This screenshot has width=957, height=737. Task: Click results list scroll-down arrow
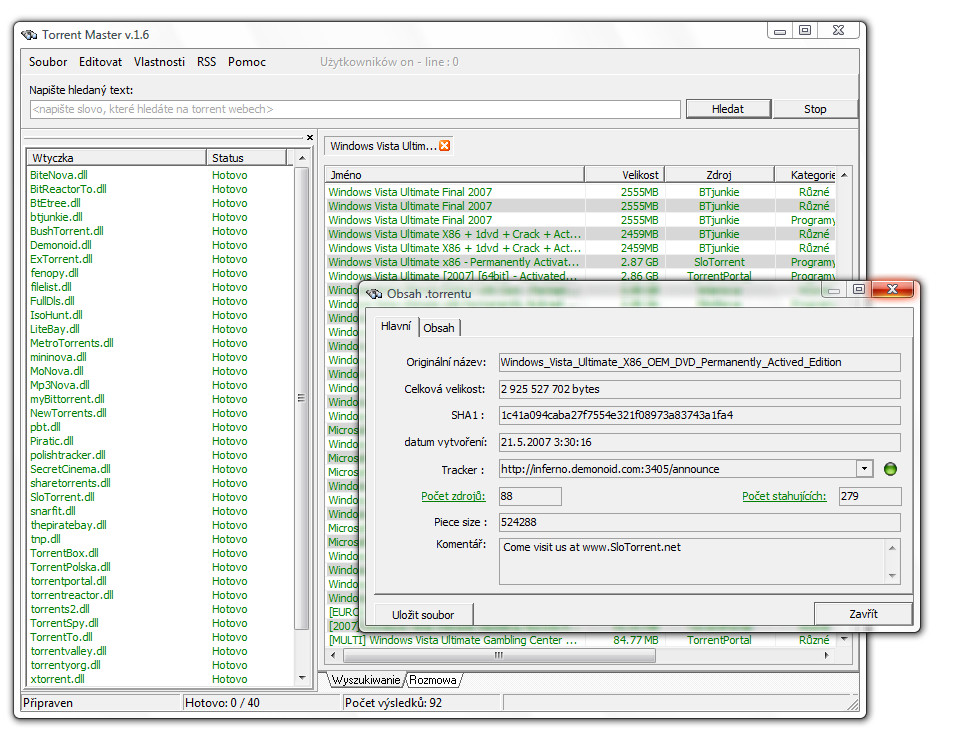[x=844, y=639]
